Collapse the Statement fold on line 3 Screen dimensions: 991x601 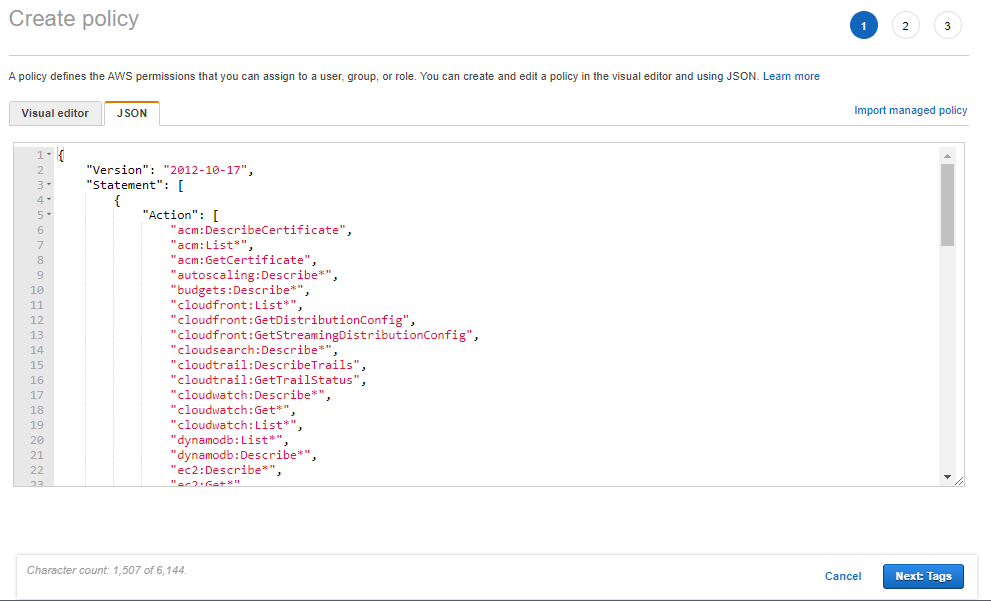[x=49, y=185]
